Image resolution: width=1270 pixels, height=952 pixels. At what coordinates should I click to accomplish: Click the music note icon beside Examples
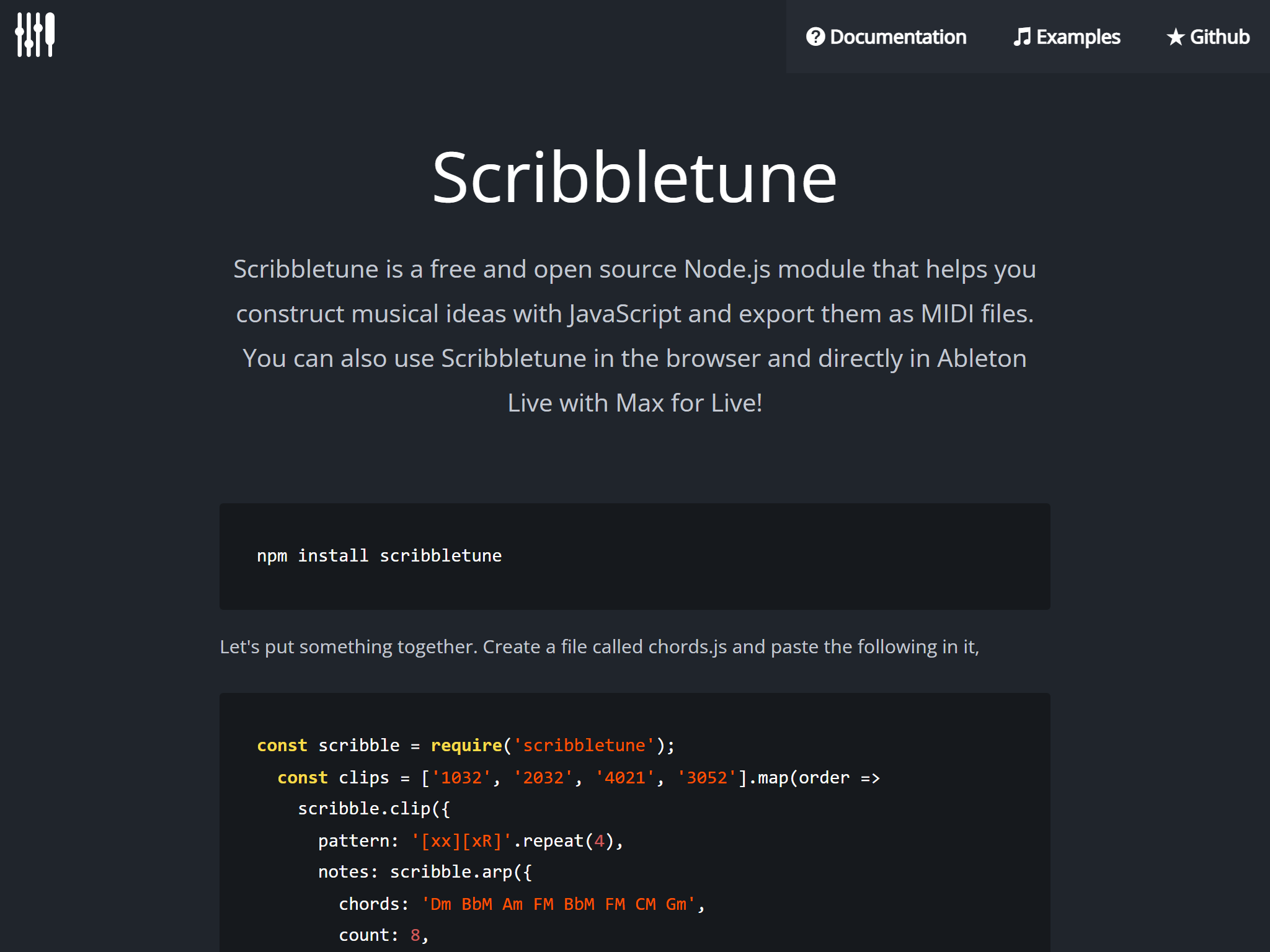(x=1022, y=37)
